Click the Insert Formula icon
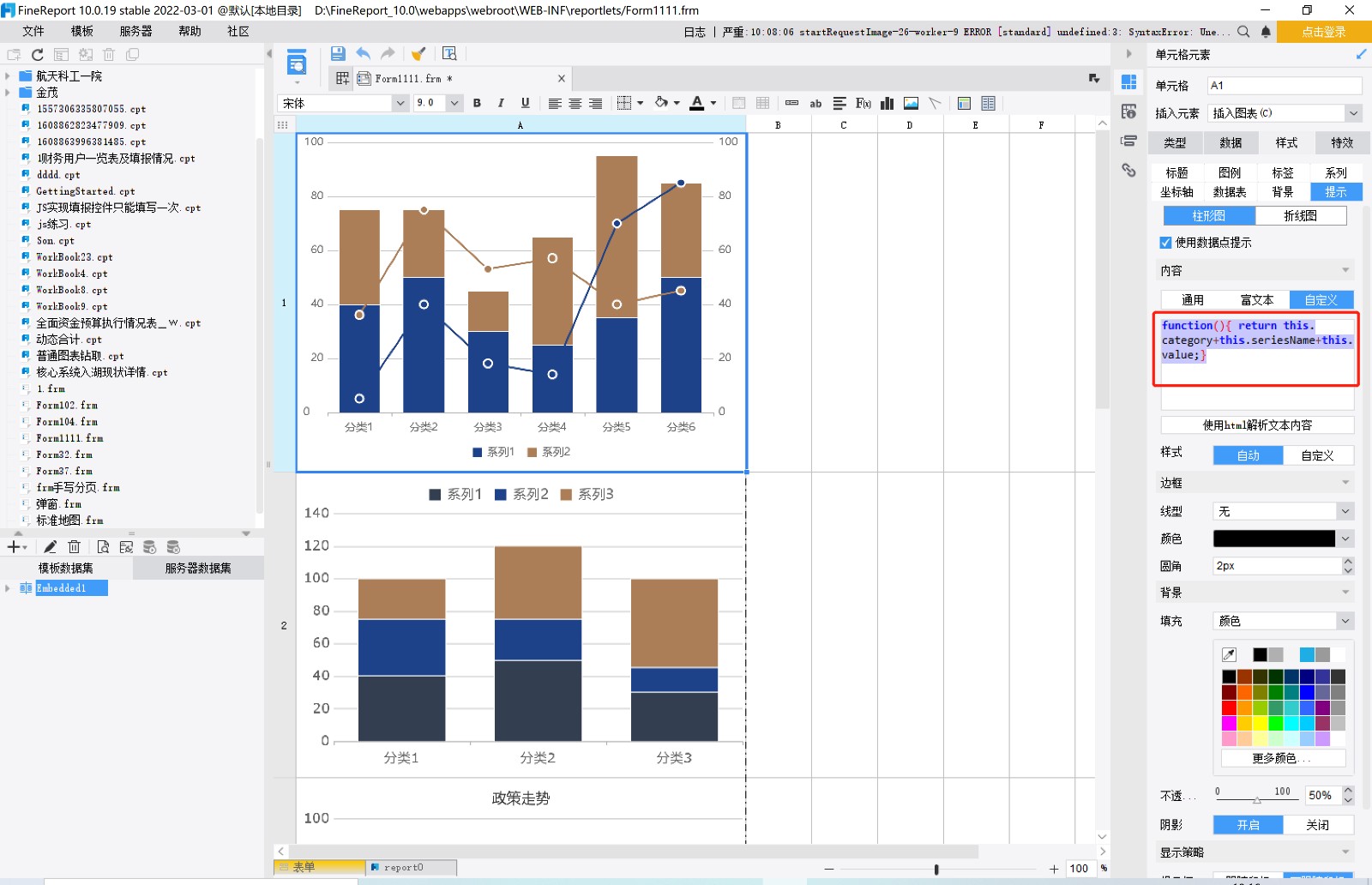Image resolution: width=1372 pixels, height=885 pixels. point(864,104)
